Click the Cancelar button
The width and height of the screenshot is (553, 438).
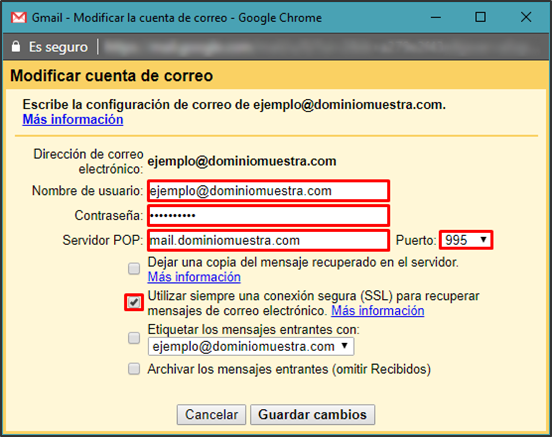(x=211, y=414)
